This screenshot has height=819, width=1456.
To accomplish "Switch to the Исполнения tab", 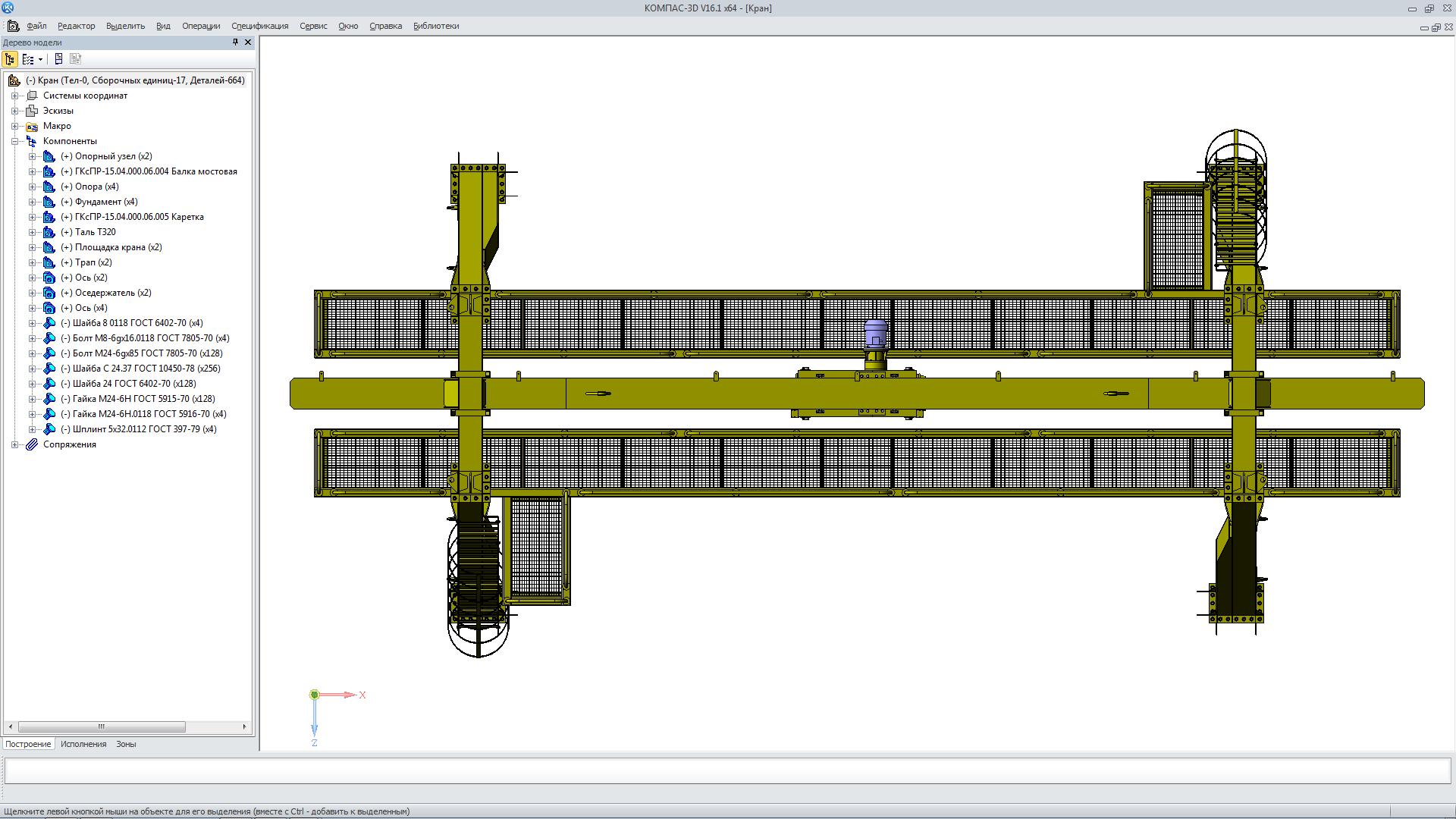I will [83, 744].
